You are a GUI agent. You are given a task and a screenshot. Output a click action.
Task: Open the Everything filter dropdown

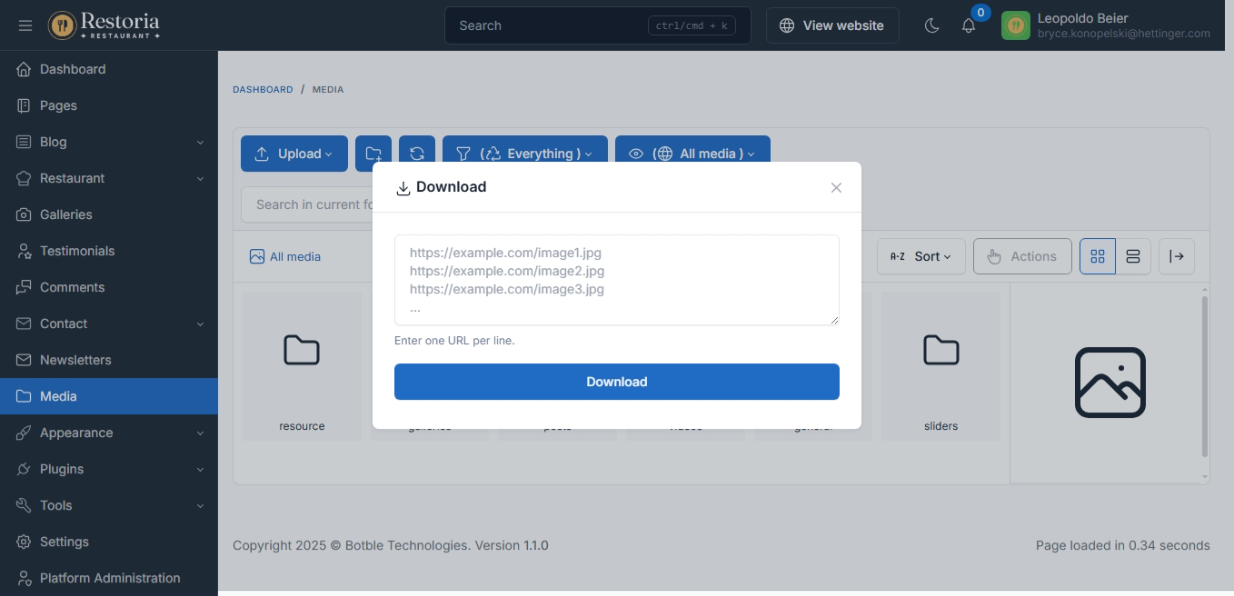coord(524,154)
